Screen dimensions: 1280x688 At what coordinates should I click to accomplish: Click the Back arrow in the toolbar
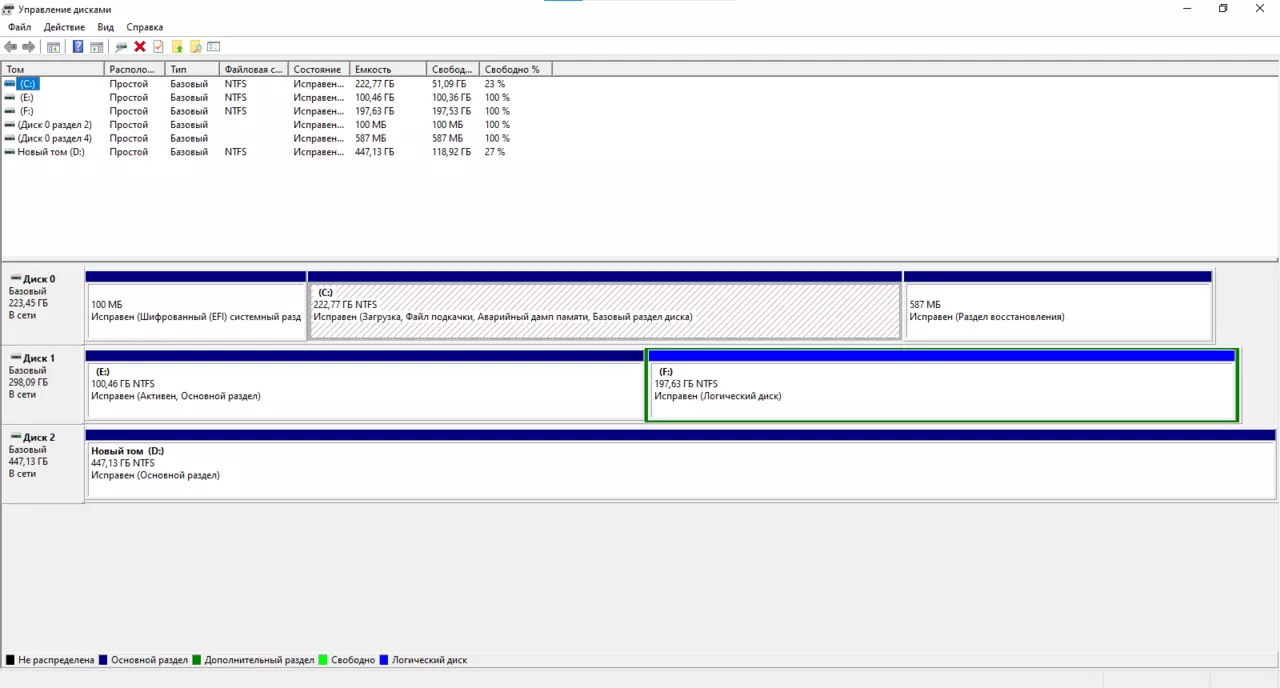(11, 47)
